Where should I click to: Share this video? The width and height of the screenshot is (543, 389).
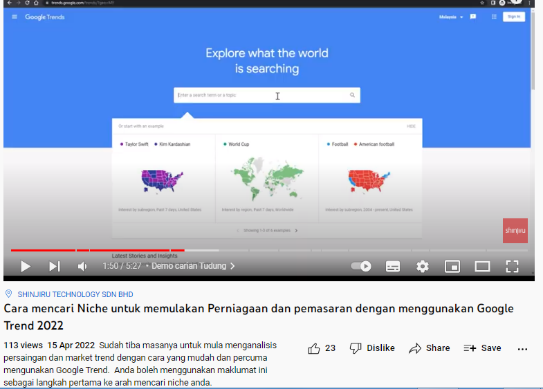coord(429,348)
